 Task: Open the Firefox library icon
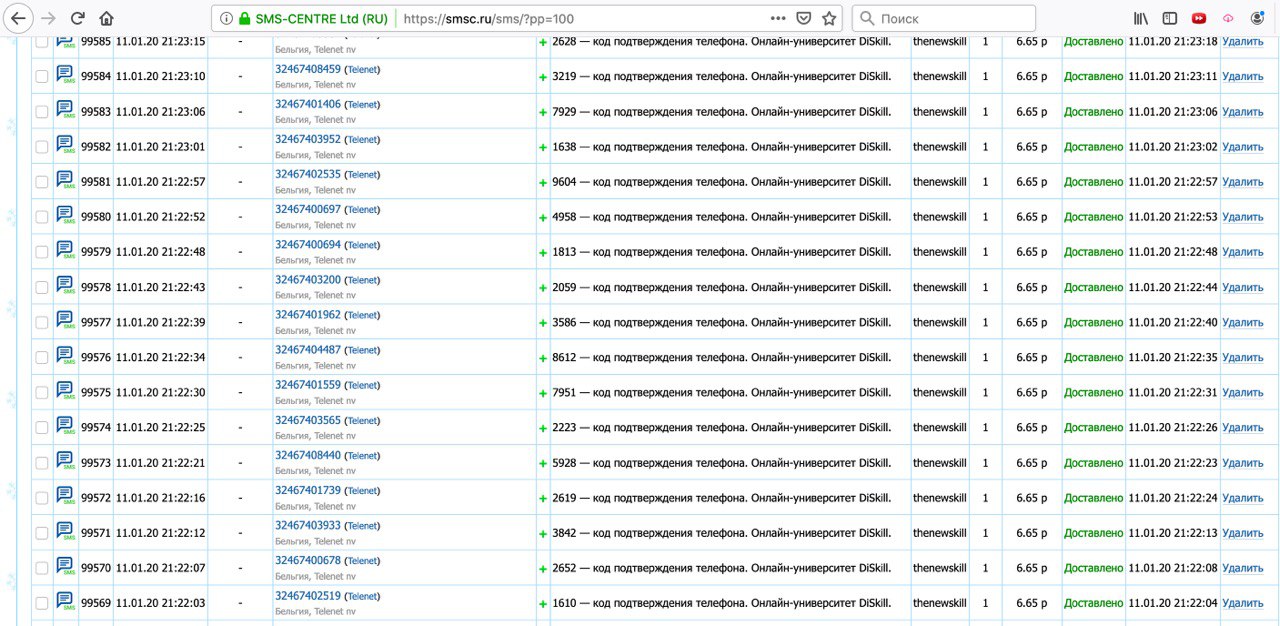[1140, 18]
